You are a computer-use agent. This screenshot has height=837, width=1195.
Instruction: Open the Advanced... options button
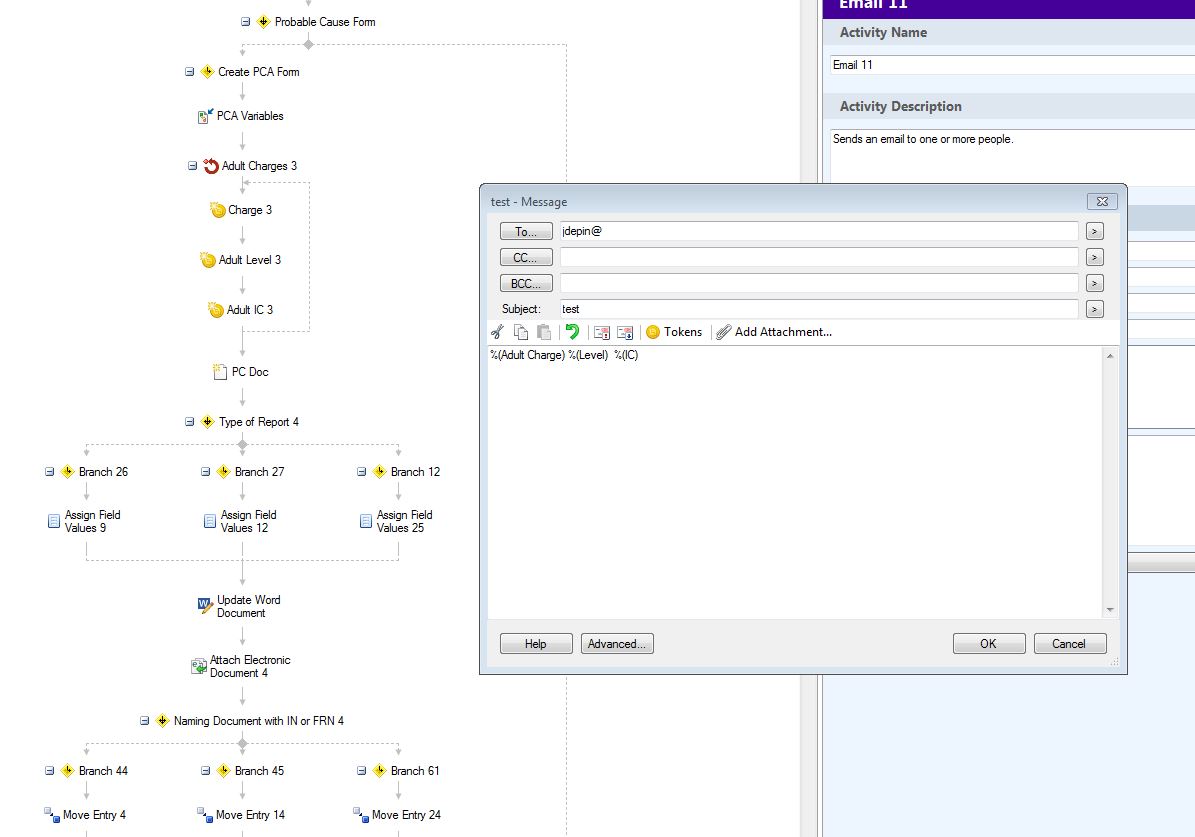tap(617, 643)
